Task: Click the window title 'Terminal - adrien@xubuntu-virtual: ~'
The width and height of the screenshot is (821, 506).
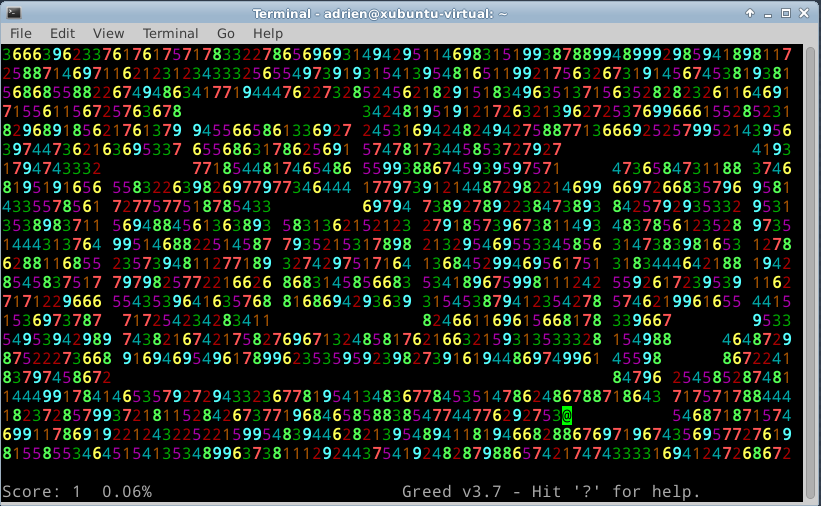Action: pyautogui.click(x=380, y=14)
